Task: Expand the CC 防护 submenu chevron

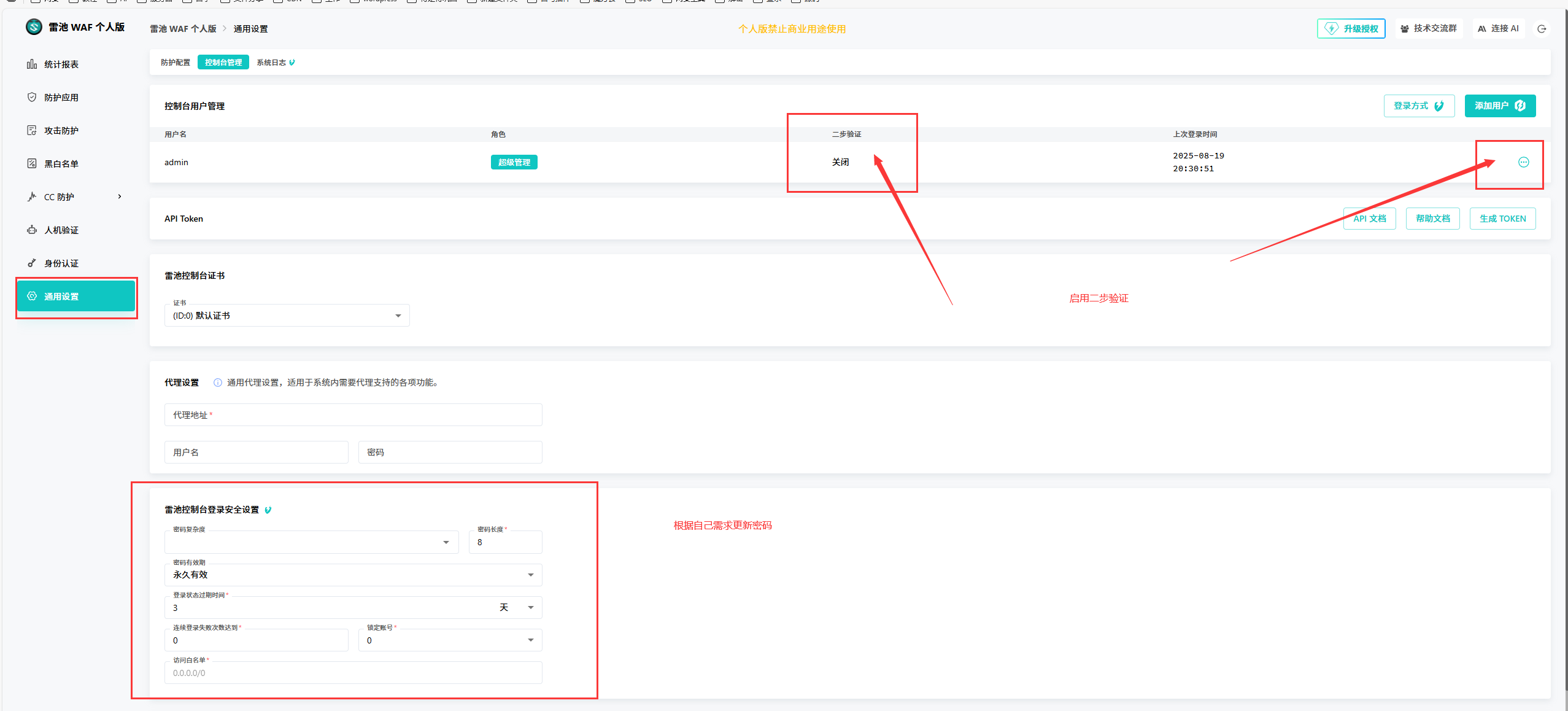Action: pos(120,197)
